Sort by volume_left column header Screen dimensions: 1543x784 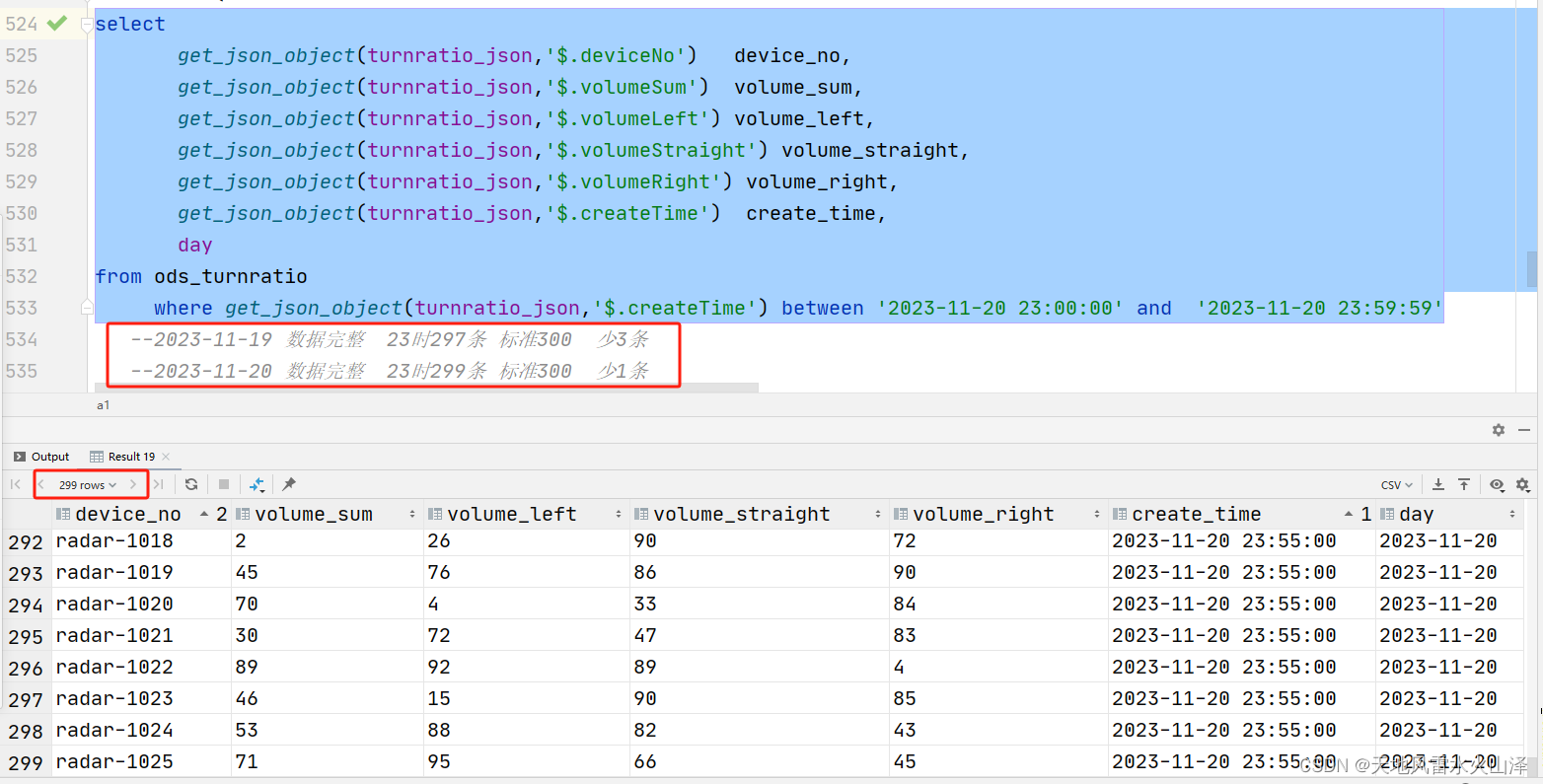coord(511,514)
